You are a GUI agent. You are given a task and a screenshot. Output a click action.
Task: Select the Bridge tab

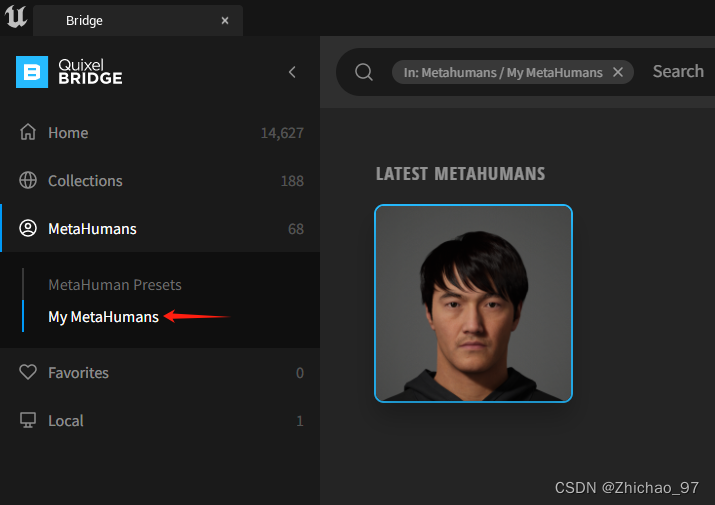click(138, 21)
